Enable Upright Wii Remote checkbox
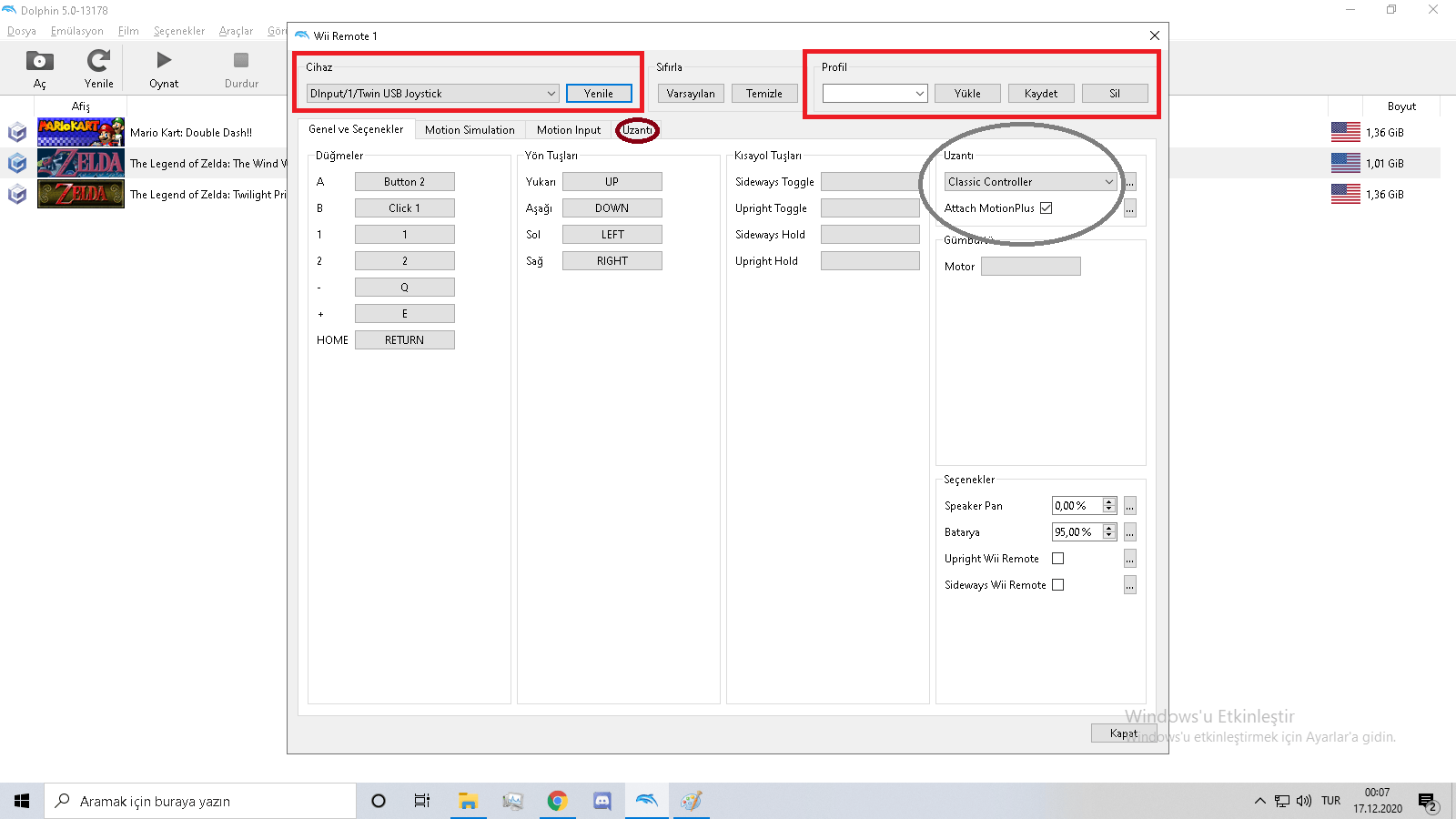 pos(1057,559)
